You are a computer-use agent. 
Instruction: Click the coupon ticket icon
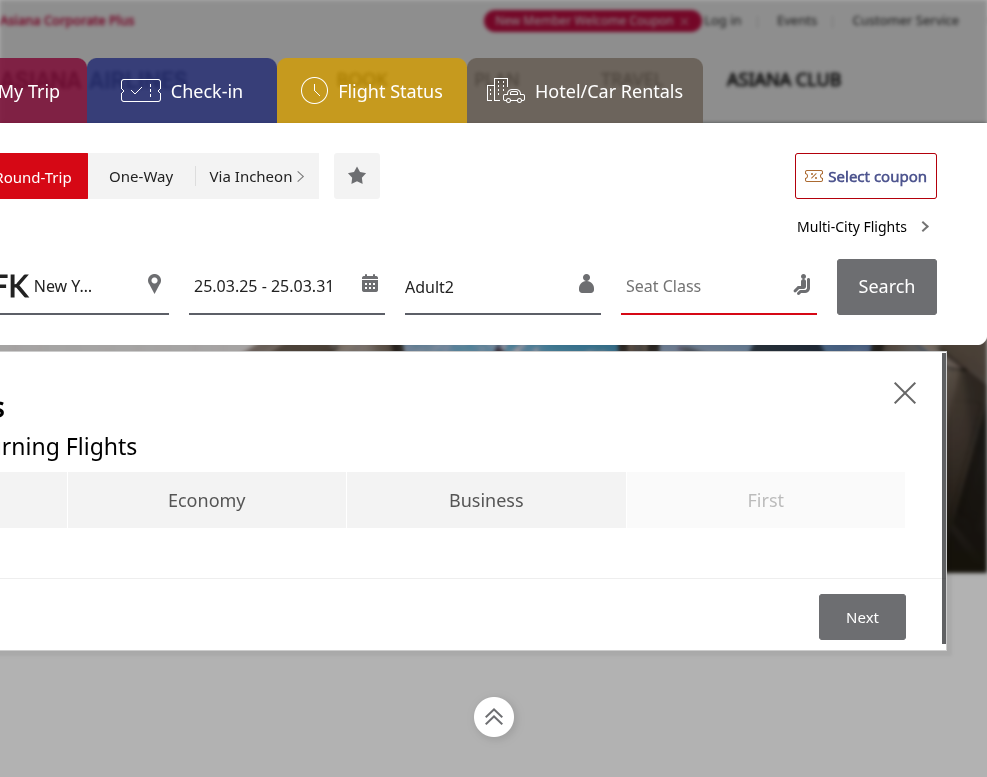(x=814, y=176)
